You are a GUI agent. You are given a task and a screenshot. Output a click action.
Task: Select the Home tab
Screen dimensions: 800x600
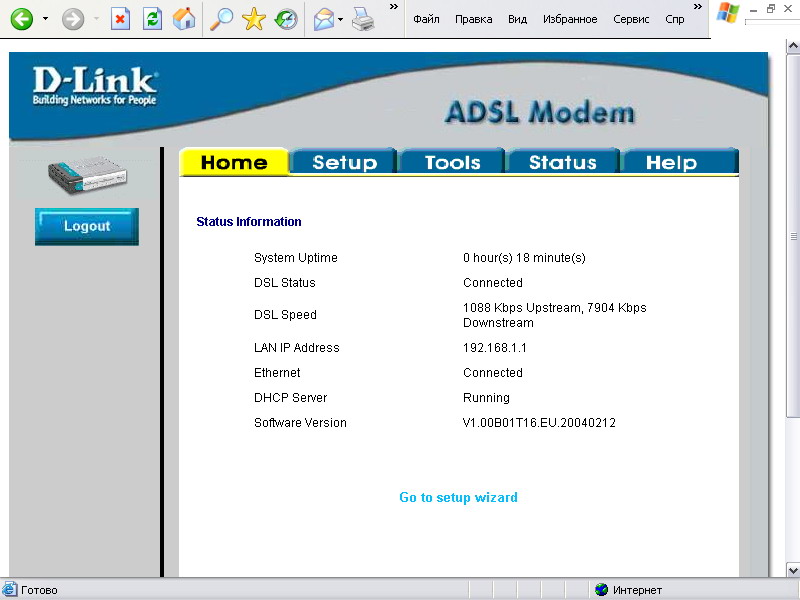[234, 162]
